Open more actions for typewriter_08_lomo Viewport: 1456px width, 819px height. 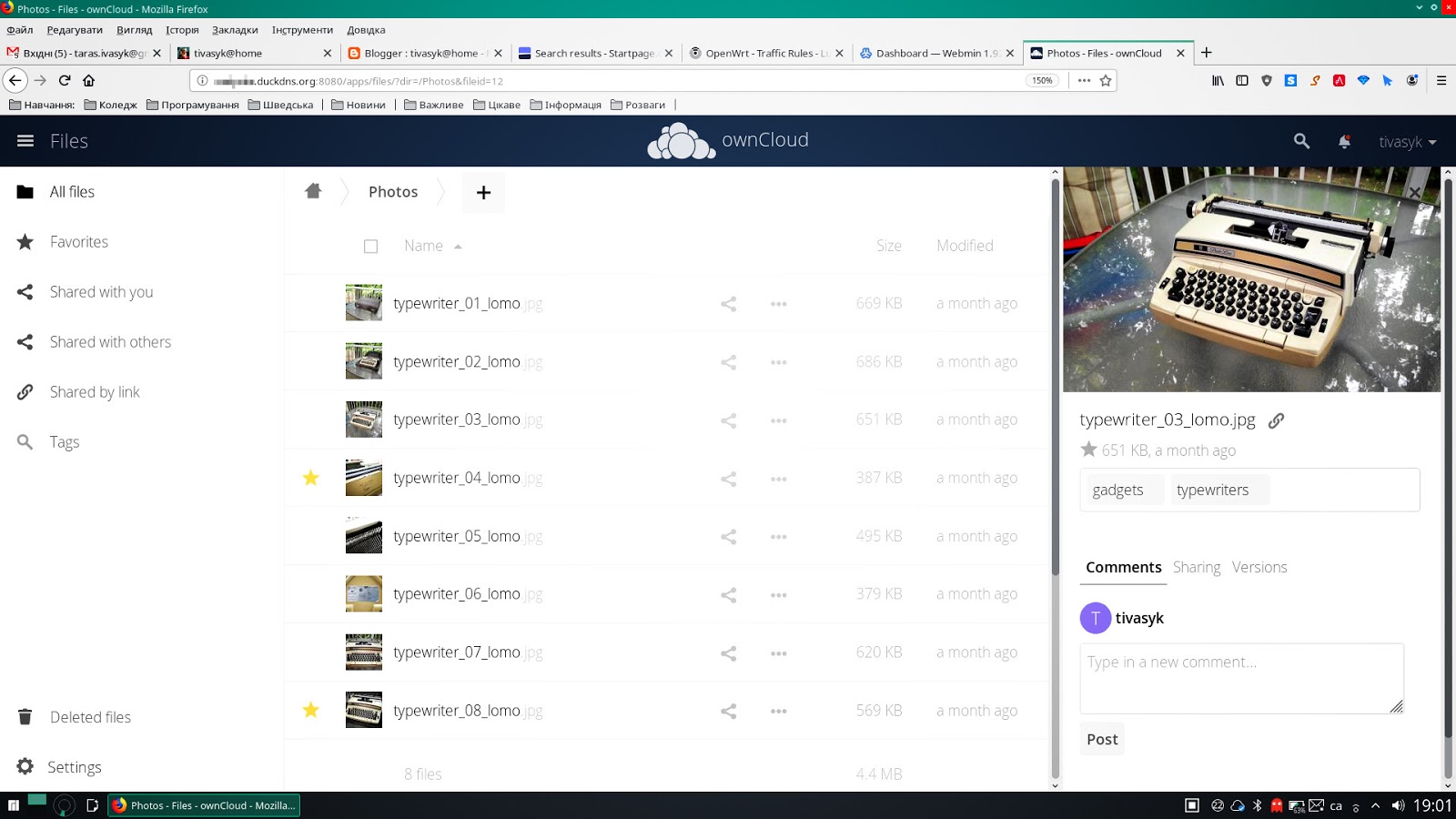point(778,712)
